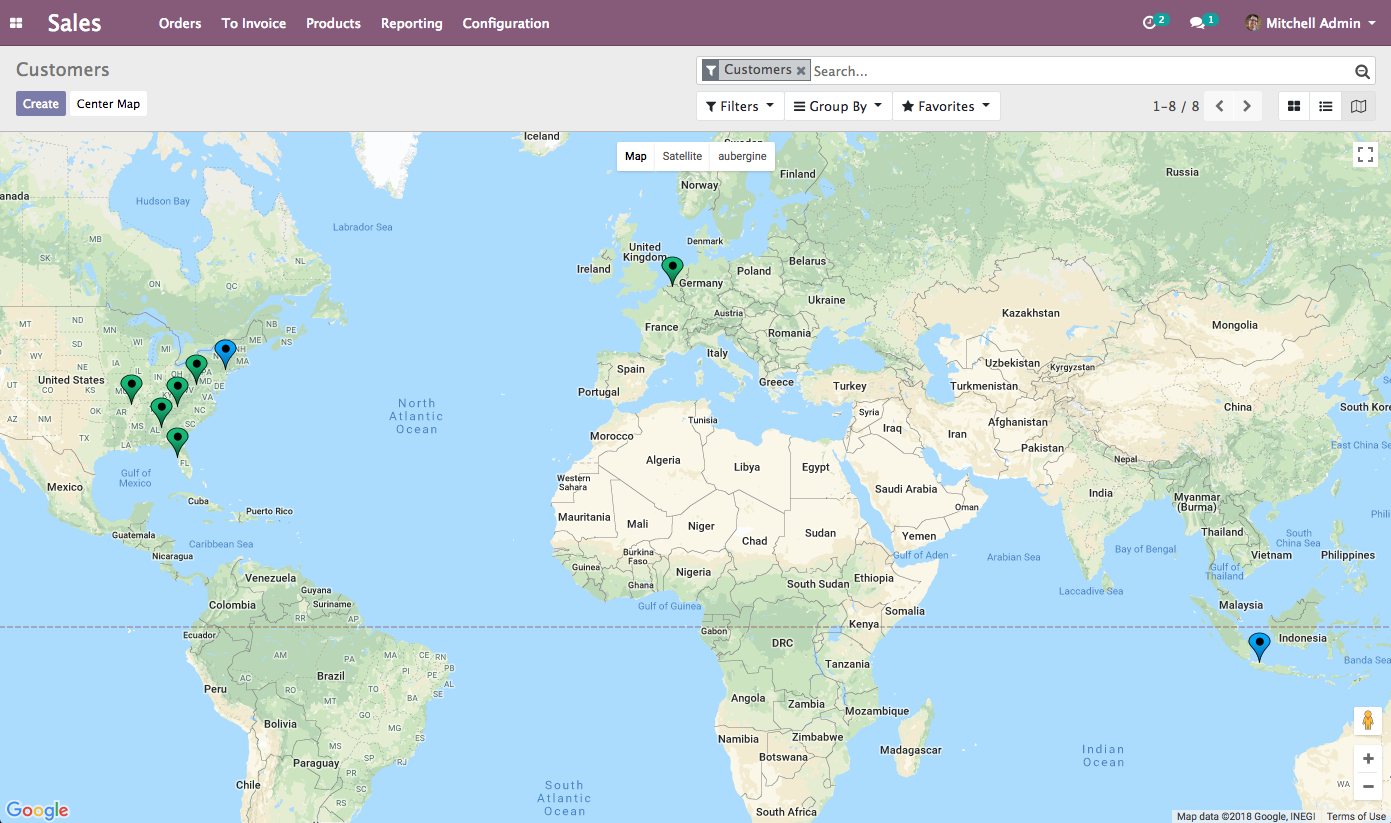The height and width of the screenshot is (823, 1391).
Task: Switch to map view icon
Action: tap(1358, 106)
